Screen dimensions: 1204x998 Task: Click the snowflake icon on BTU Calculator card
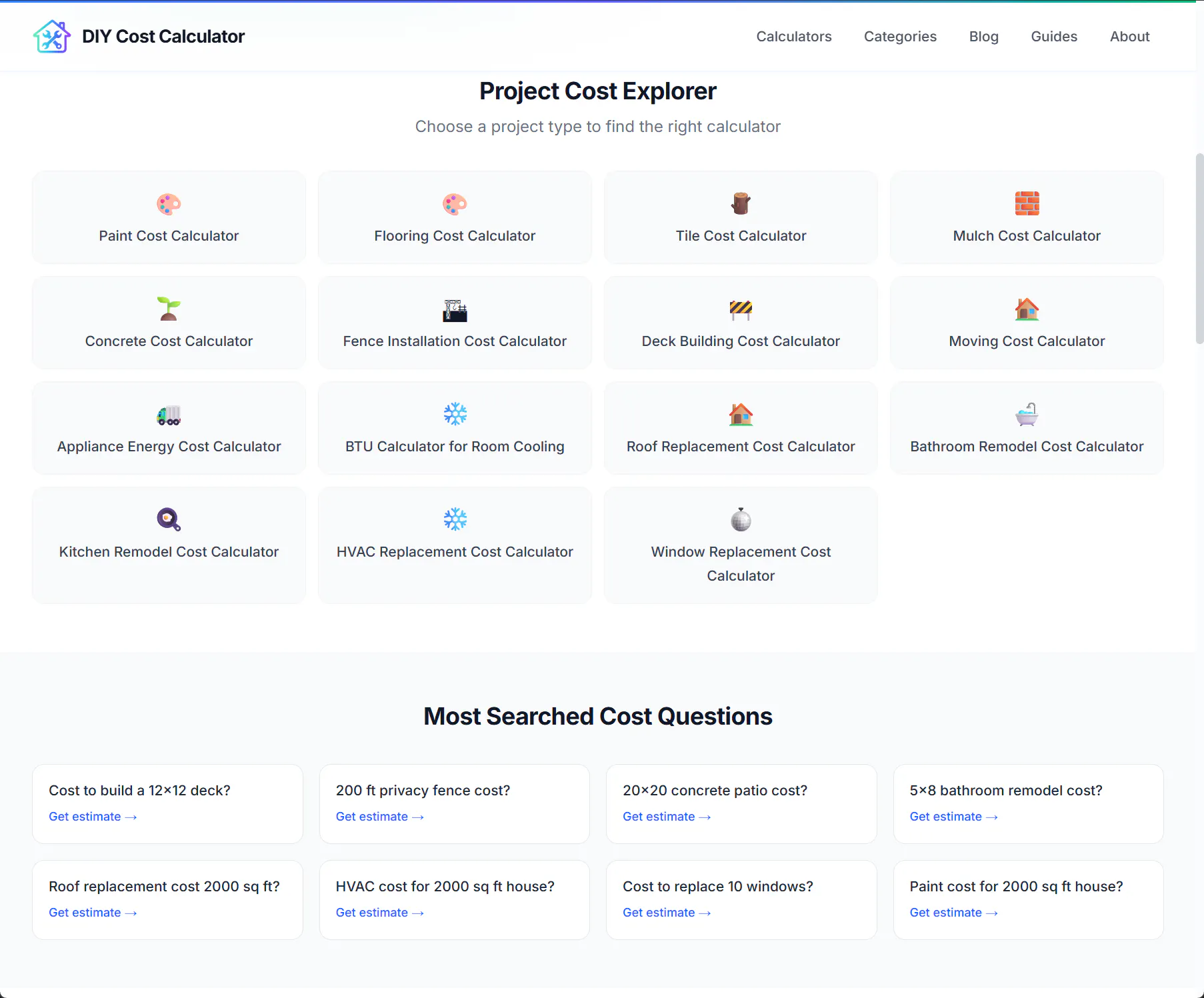tap(455, 414)
